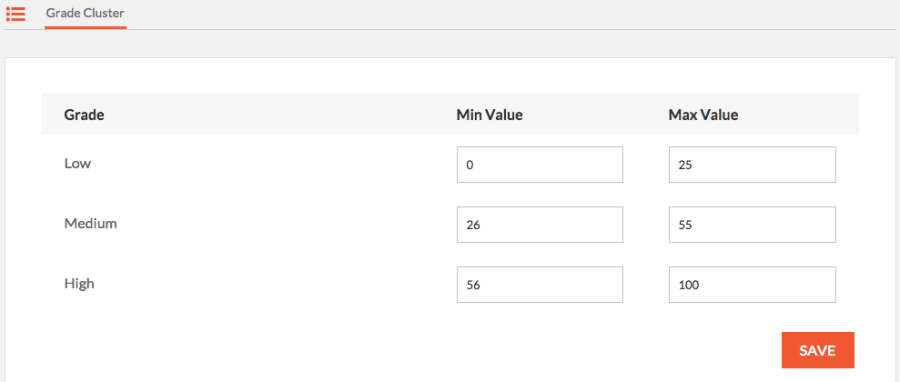Viewport: 900px width, 382px height.
Task: Switch to the Grade Cluster tab
Action: click(x=85, y=13)
